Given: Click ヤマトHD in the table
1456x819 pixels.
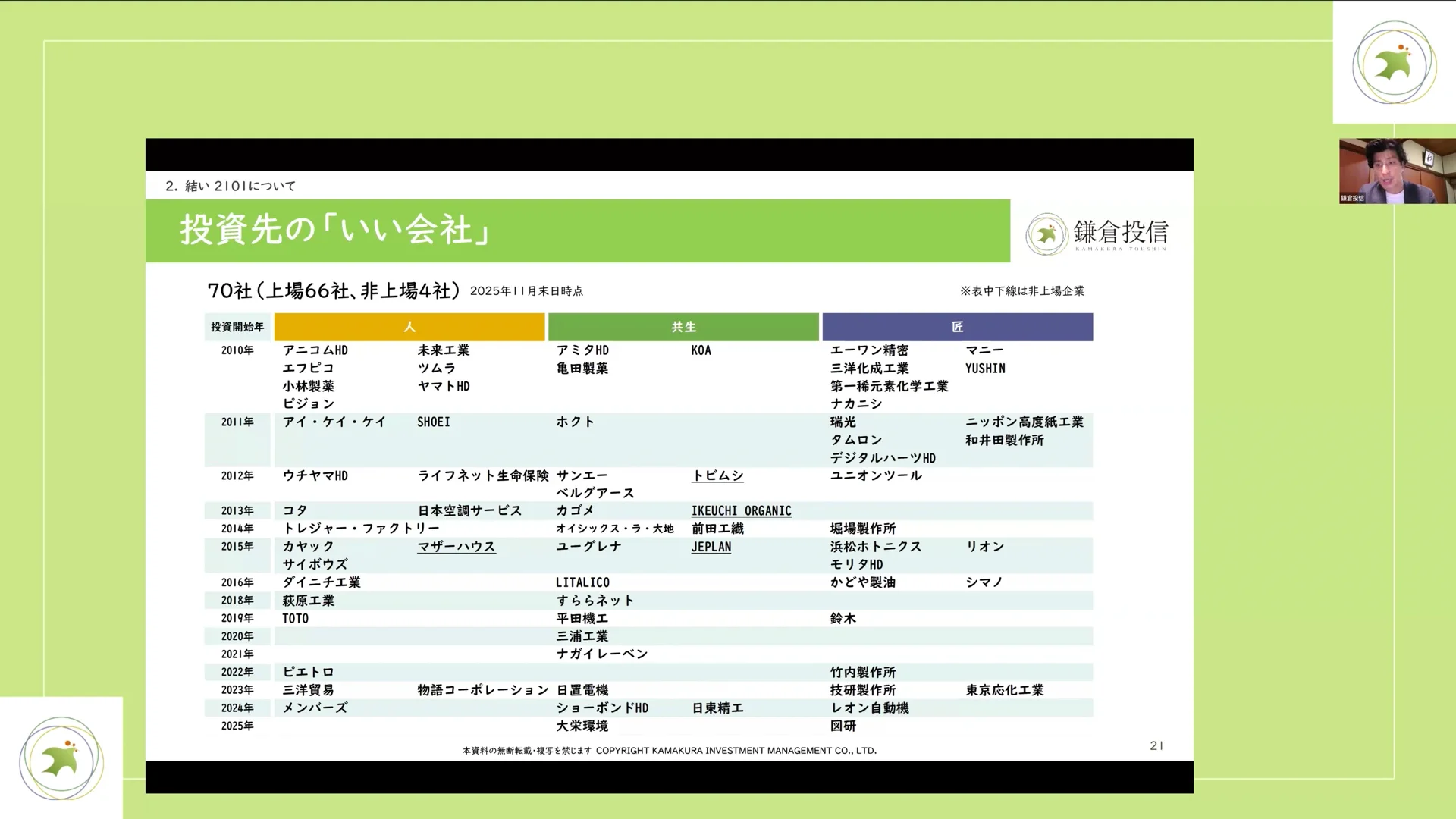Looking at the screenshot, I should tap(444, 386).
